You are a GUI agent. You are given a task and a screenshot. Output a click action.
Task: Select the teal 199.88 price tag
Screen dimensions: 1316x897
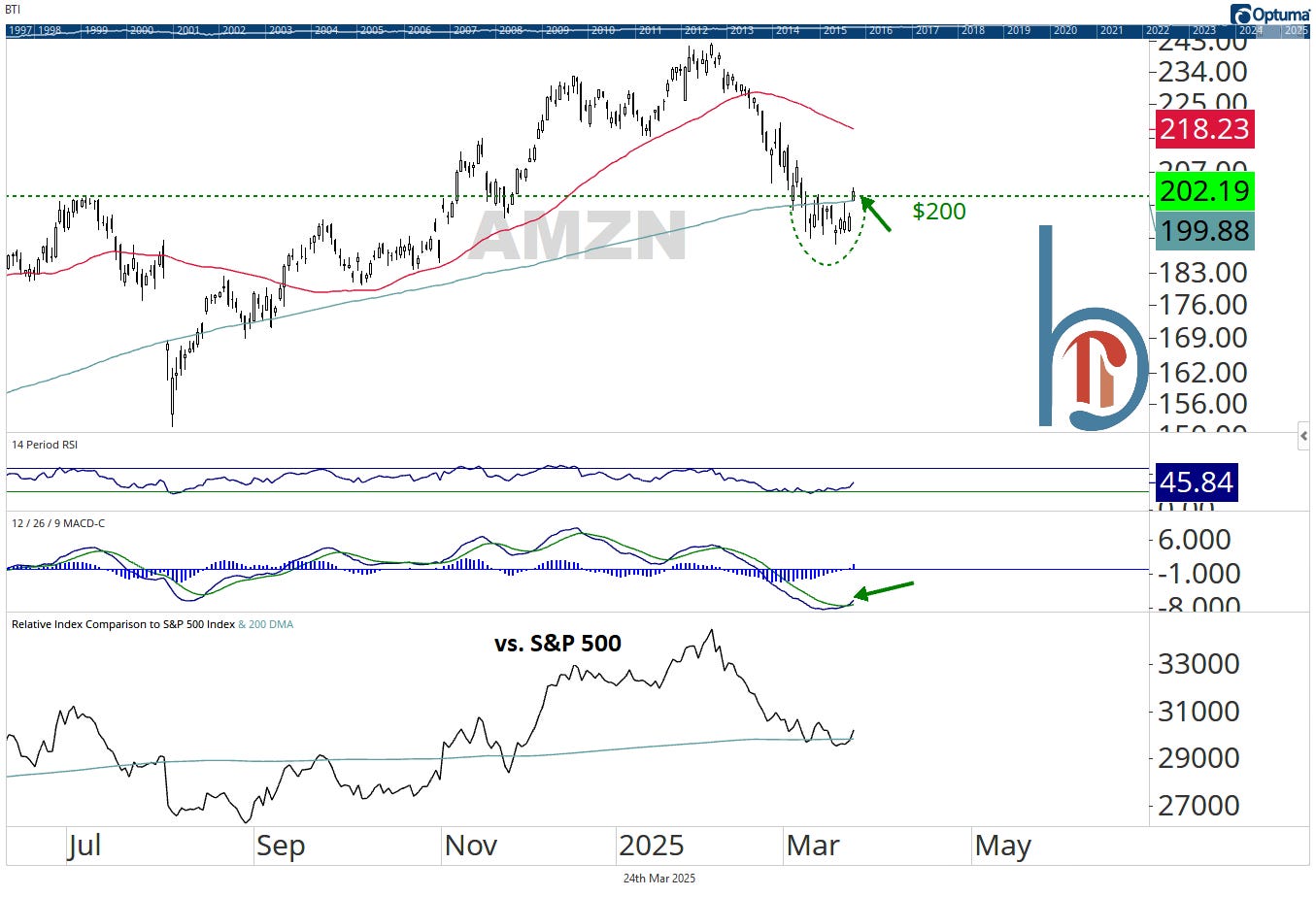pyautogui.click(x=1204, y=231)
